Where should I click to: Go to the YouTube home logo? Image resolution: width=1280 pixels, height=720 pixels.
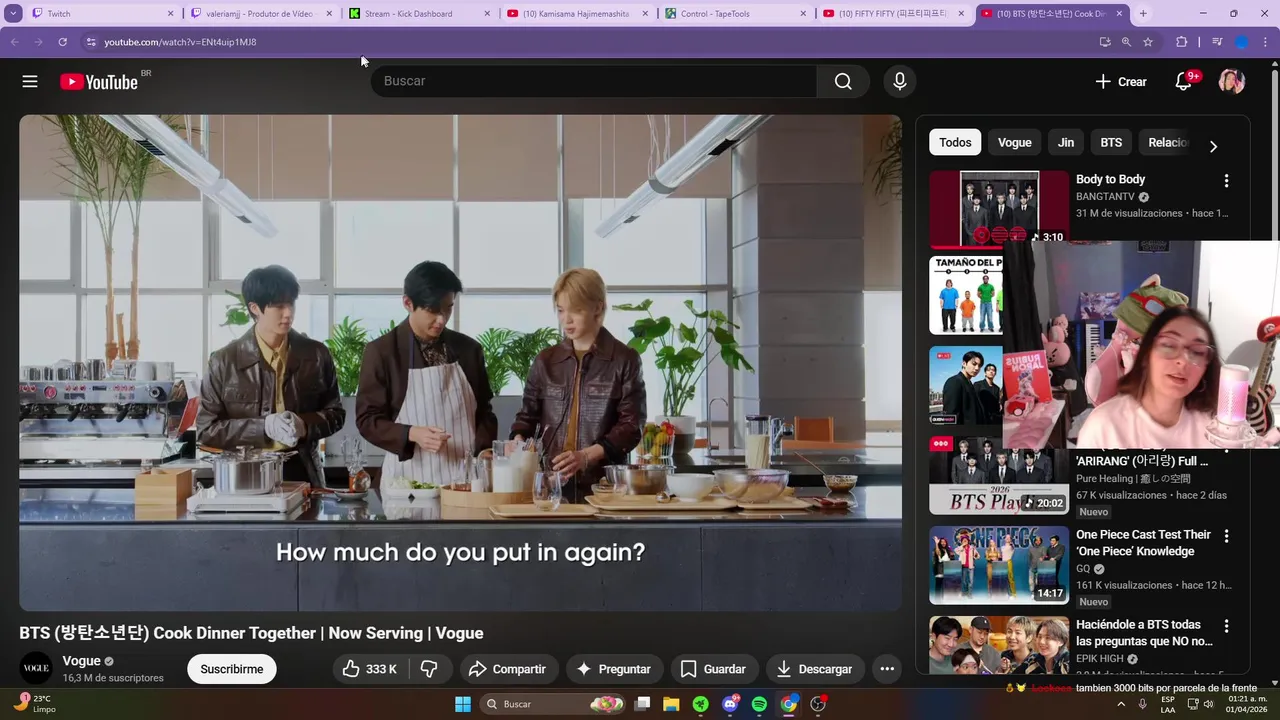pyautogui.click(x=99, y=82)
